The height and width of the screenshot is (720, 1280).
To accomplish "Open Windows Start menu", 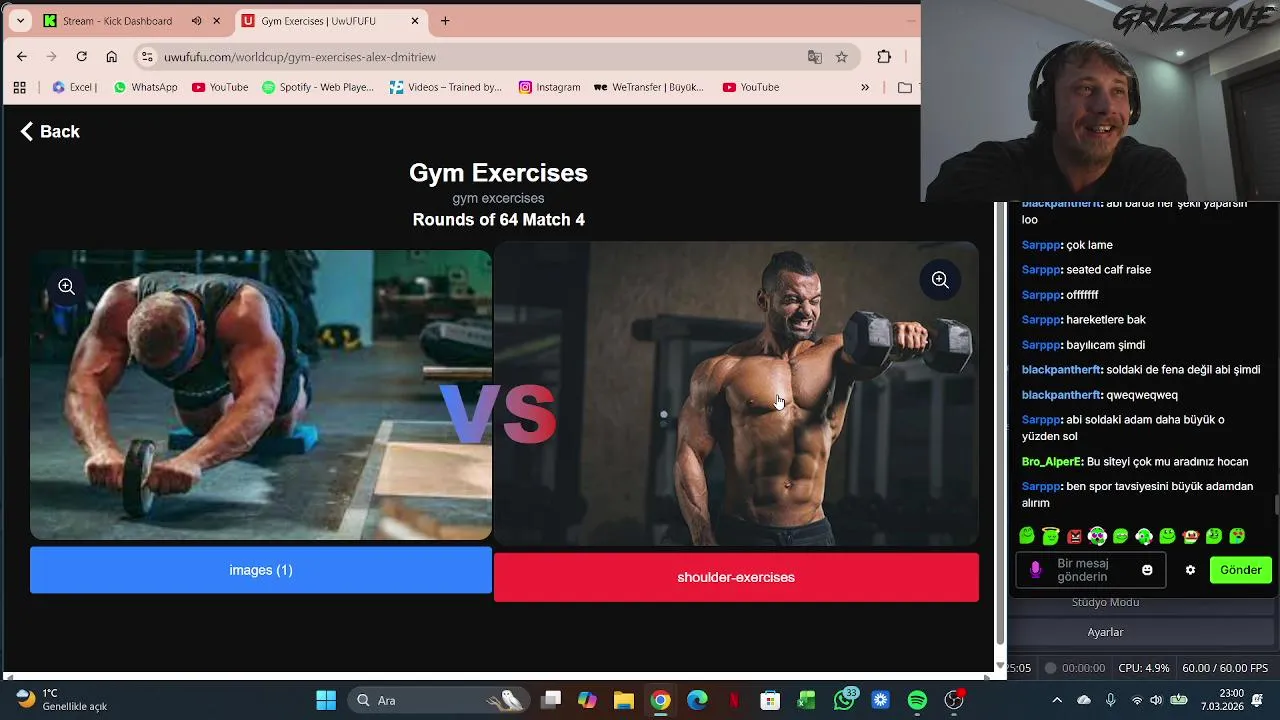I will coord(326,700).
